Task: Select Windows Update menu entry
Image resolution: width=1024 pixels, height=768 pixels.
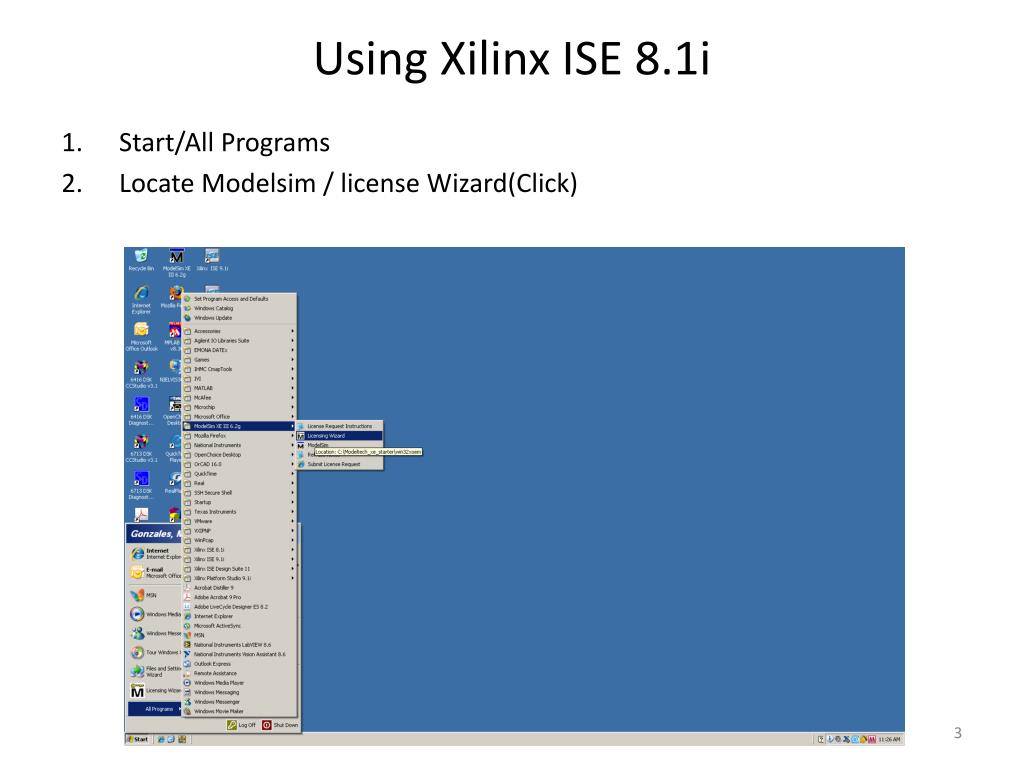Action: 240,317
